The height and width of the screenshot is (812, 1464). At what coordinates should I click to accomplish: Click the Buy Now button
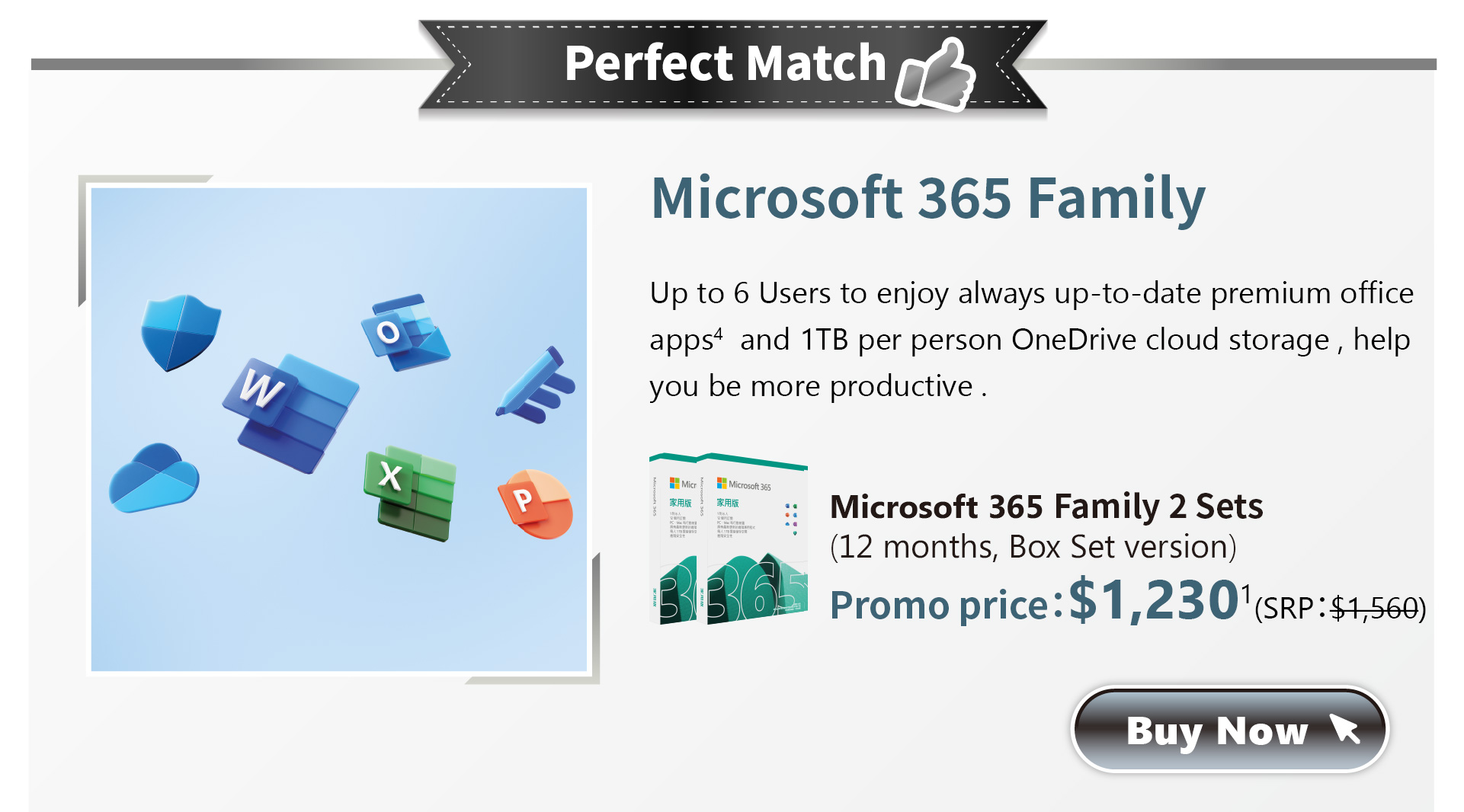pos(1229,730)
